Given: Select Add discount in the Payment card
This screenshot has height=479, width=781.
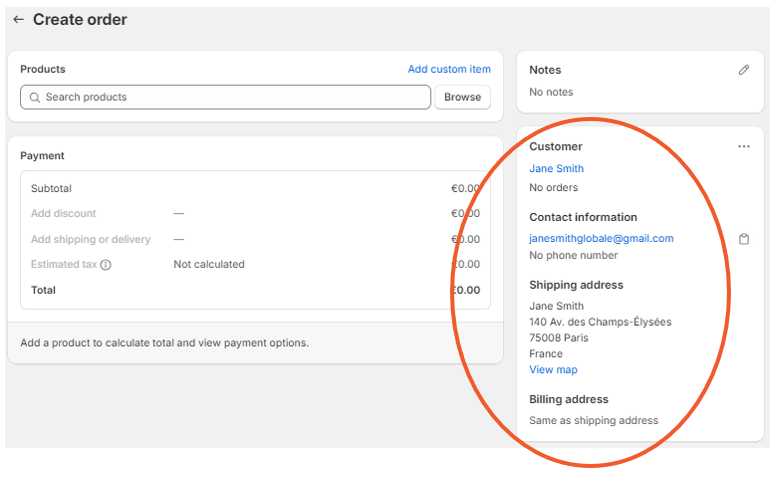Looking at the screenshot, I should pyautogui.click(x=63, y=214).
